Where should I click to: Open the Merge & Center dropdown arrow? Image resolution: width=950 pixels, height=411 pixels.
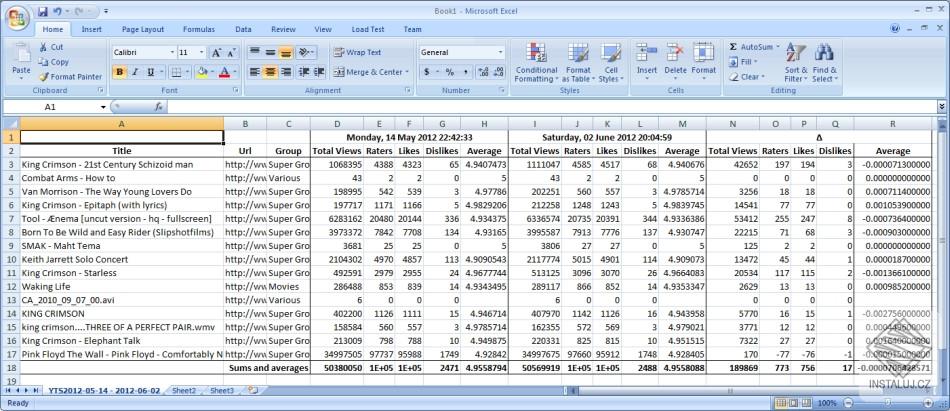[x=407, y=72]
